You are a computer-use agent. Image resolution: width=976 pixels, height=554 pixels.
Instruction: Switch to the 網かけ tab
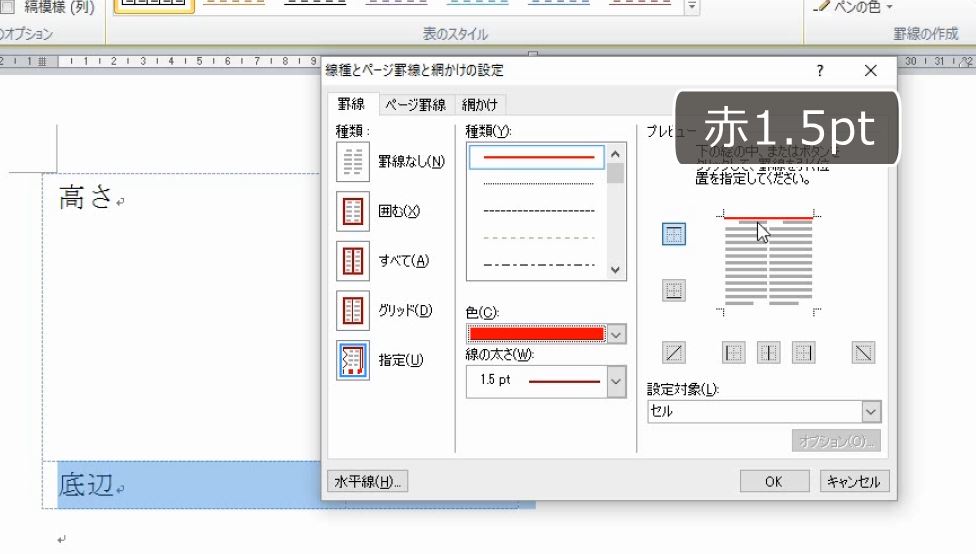coord(479,105)
